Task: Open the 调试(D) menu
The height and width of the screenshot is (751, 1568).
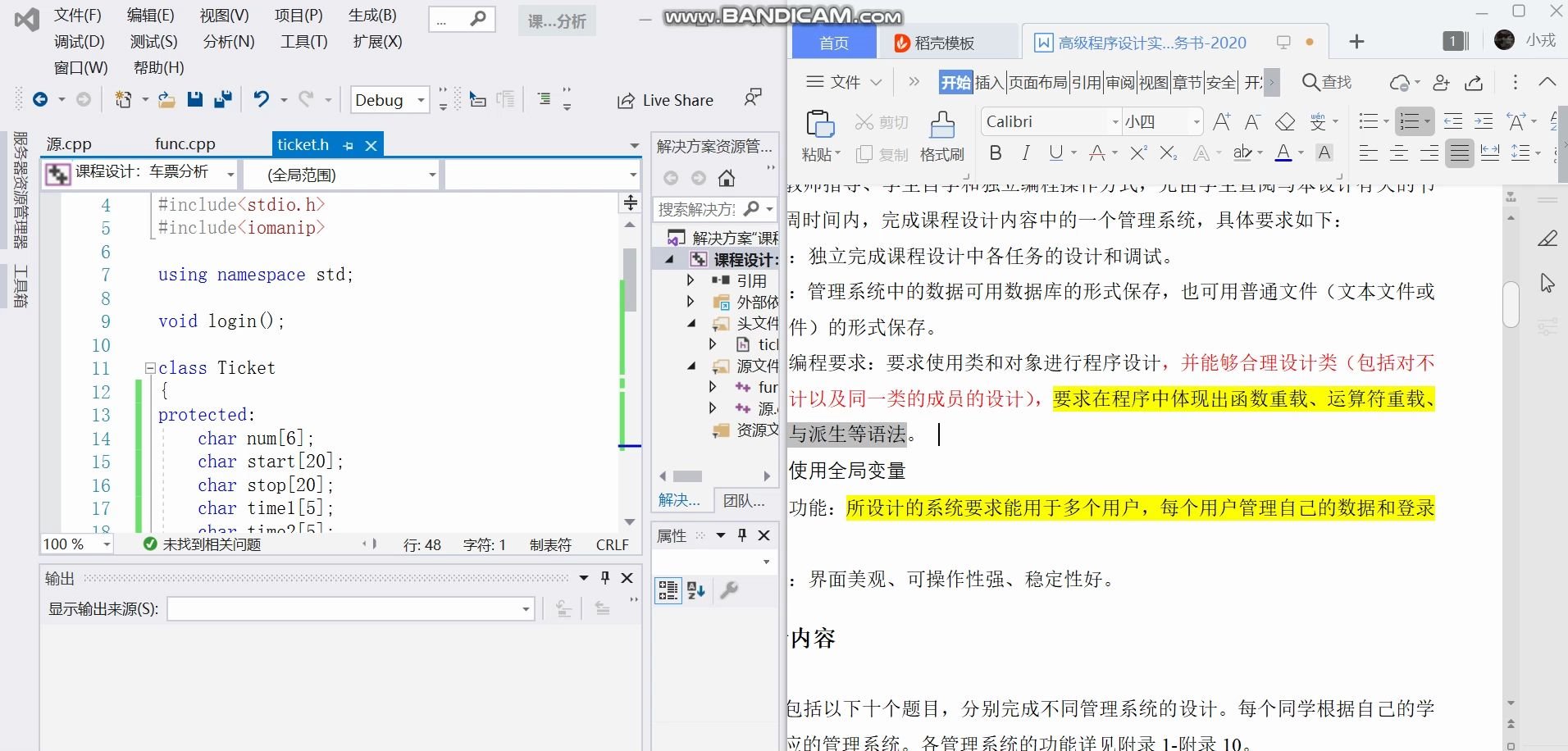Action: pyautogui.click(x=80, y=42)
